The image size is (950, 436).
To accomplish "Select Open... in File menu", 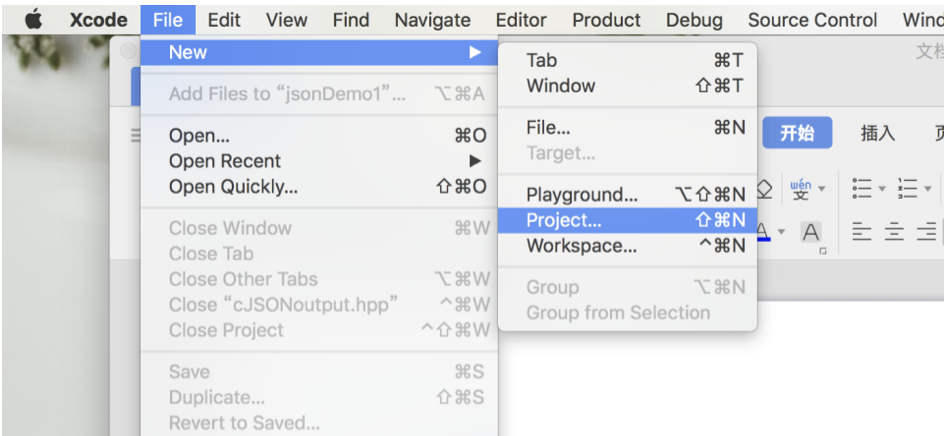I will click(319, 136).
